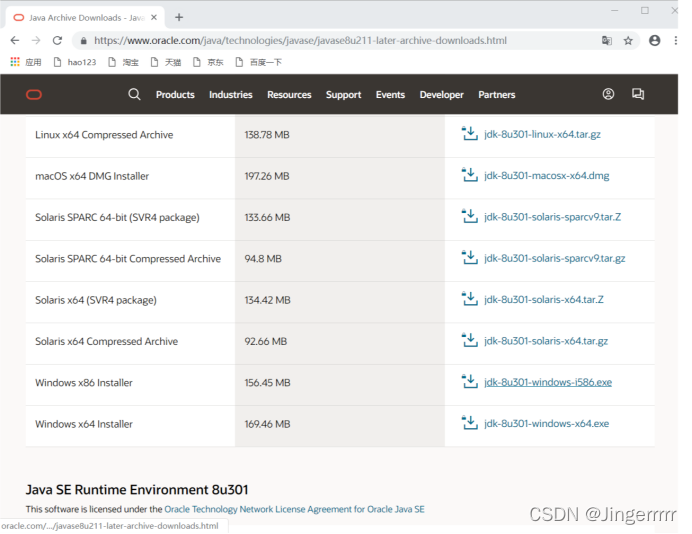This screenshot has width=692, height=534.
Task: Open the 百度一下 bookmark
Action: coord(259,62)
